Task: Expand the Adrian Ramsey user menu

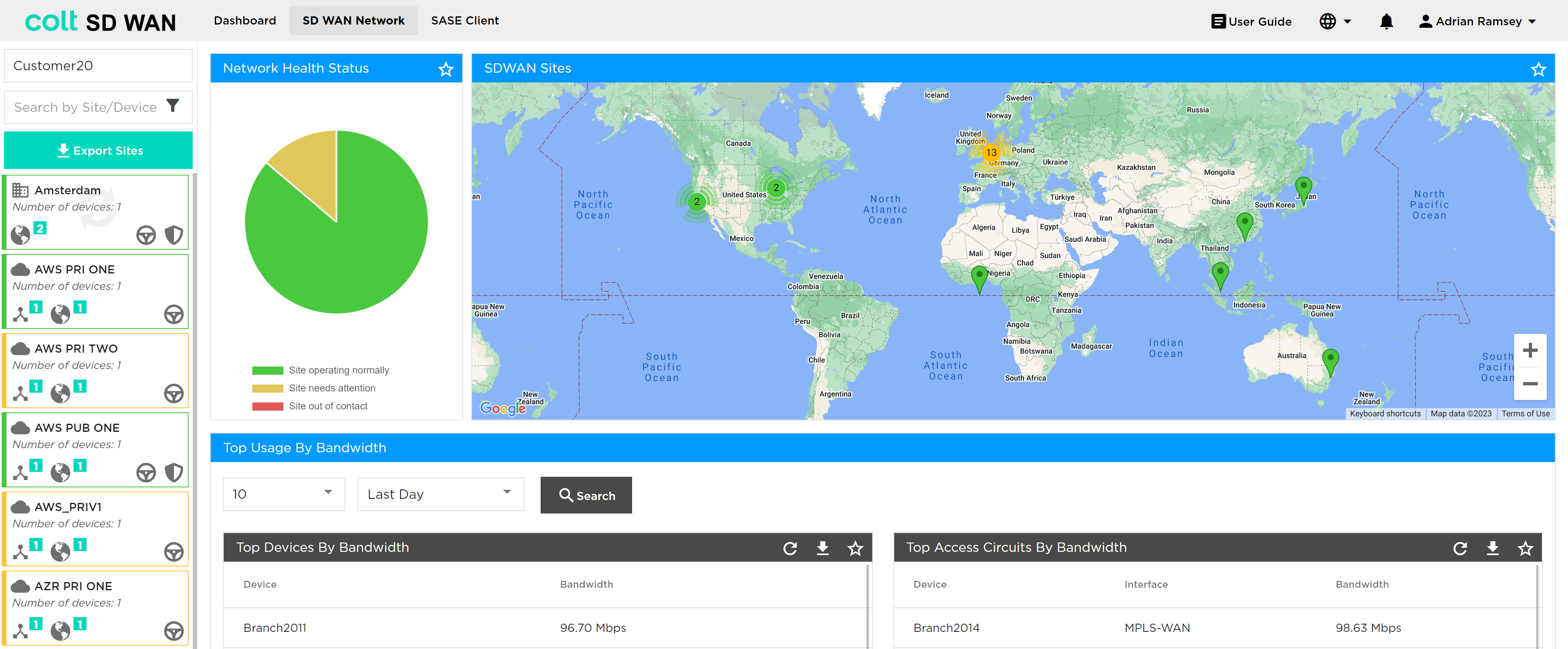Action: [1477, 21]
